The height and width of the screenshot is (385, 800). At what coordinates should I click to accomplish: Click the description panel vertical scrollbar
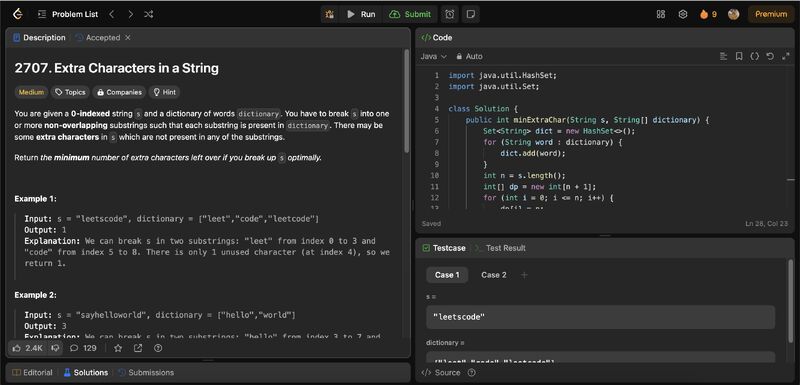click(x=407, y=101)
